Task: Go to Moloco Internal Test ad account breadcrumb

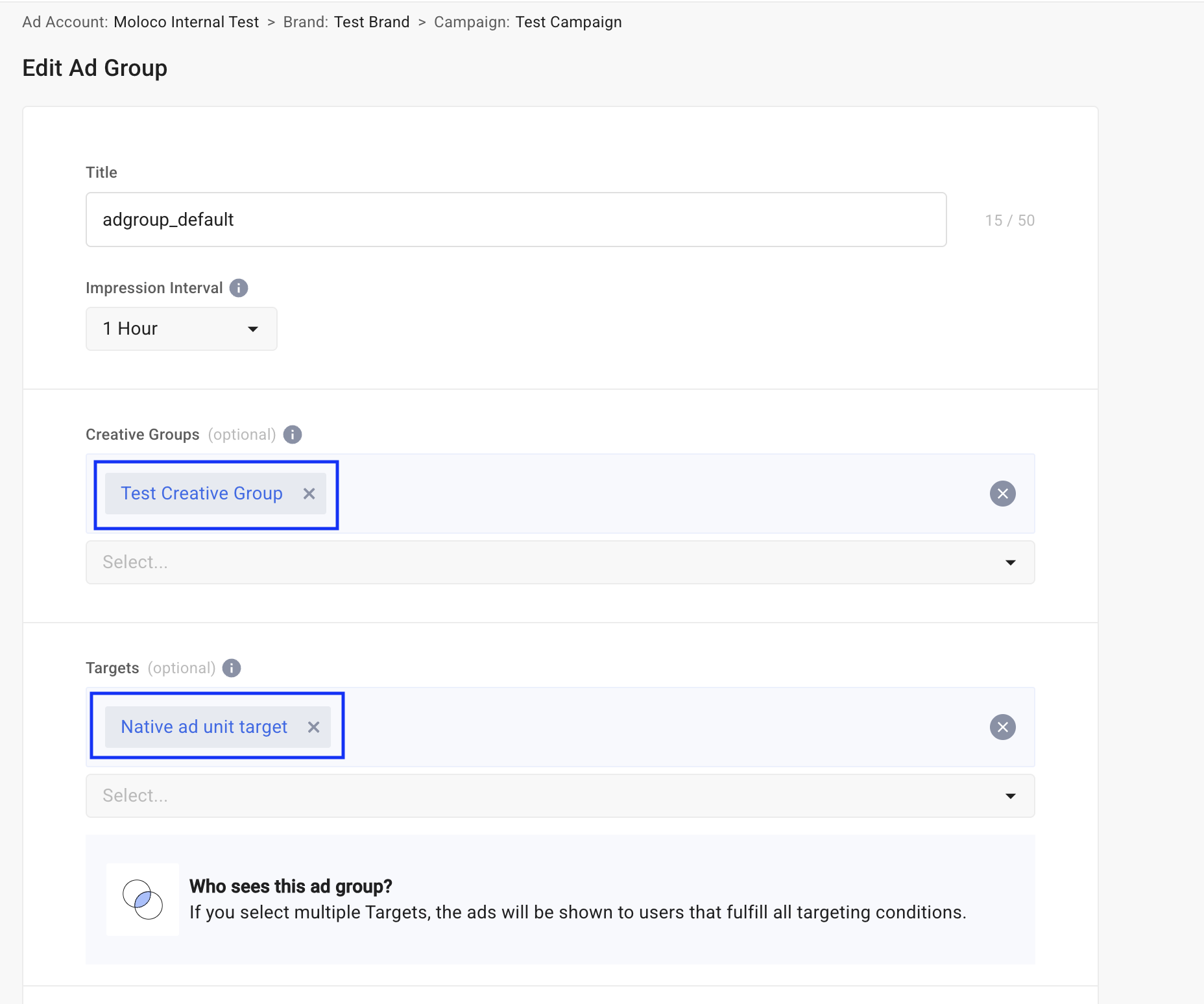Action: 186,22
